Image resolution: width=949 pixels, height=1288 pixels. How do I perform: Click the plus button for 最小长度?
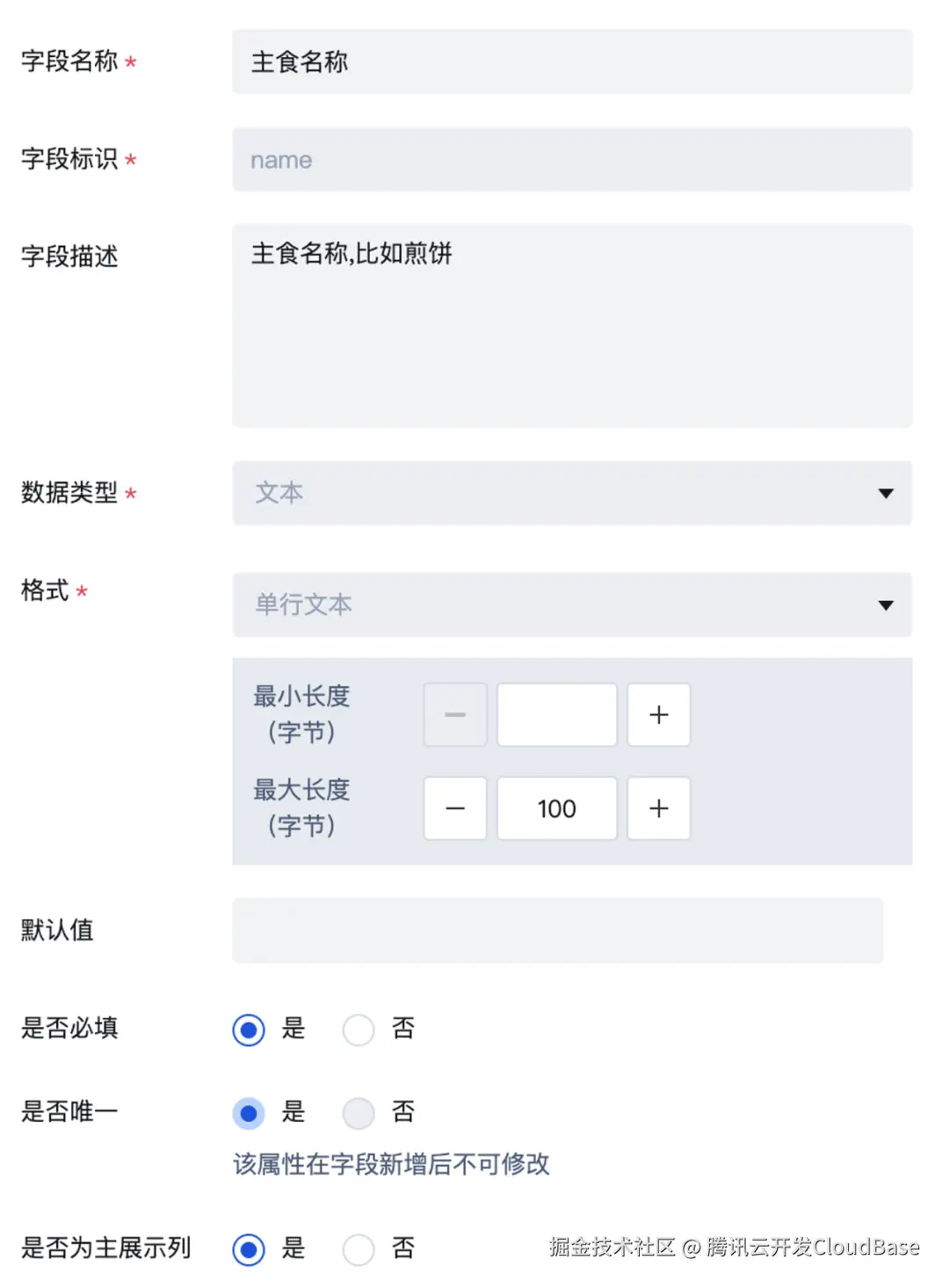coord(658,714)
